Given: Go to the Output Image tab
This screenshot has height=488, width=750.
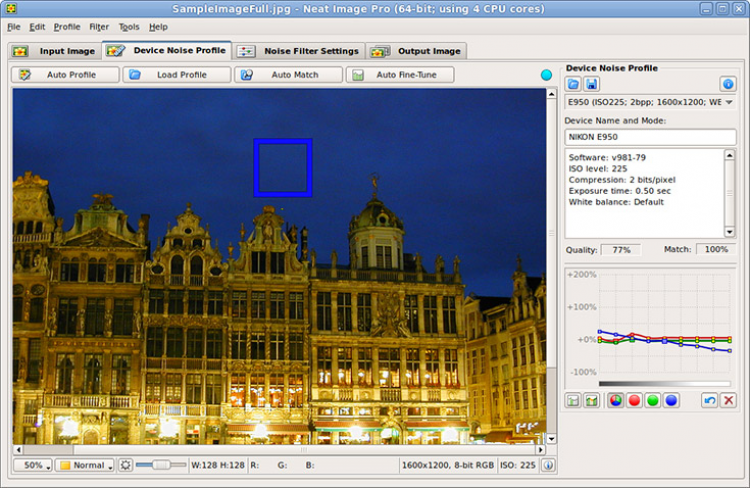Looking at the screenshot, I should pos(416,51).
